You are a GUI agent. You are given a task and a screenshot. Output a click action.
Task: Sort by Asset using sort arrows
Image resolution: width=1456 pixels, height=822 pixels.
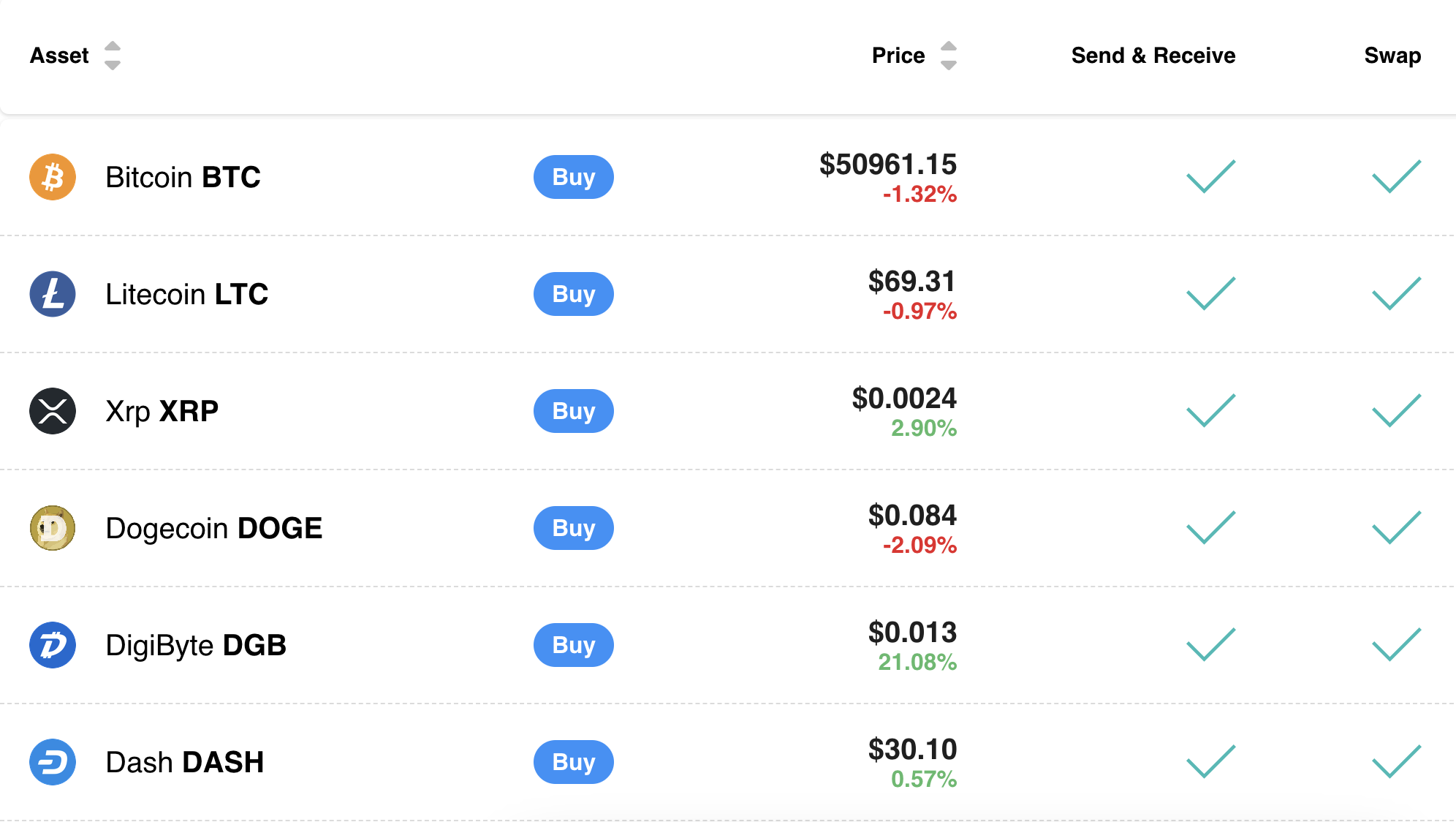tap(112, 56)
